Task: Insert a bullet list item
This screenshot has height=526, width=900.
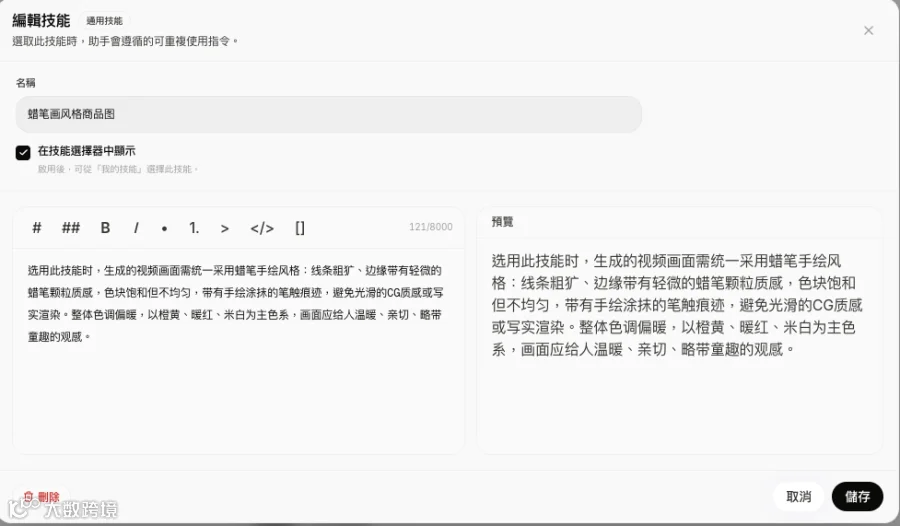Action: [164, 228]
